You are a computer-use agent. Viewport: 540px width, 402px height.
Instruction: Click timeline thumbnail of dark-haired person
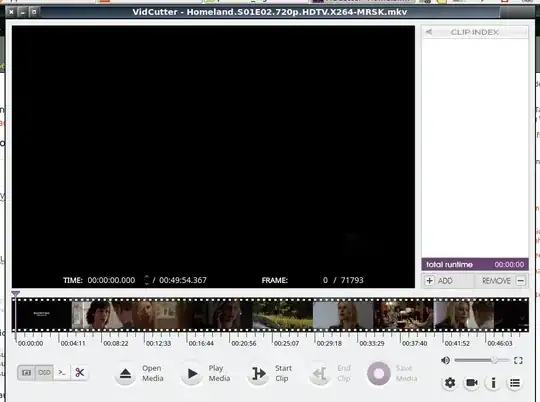(x=102, y=315)
